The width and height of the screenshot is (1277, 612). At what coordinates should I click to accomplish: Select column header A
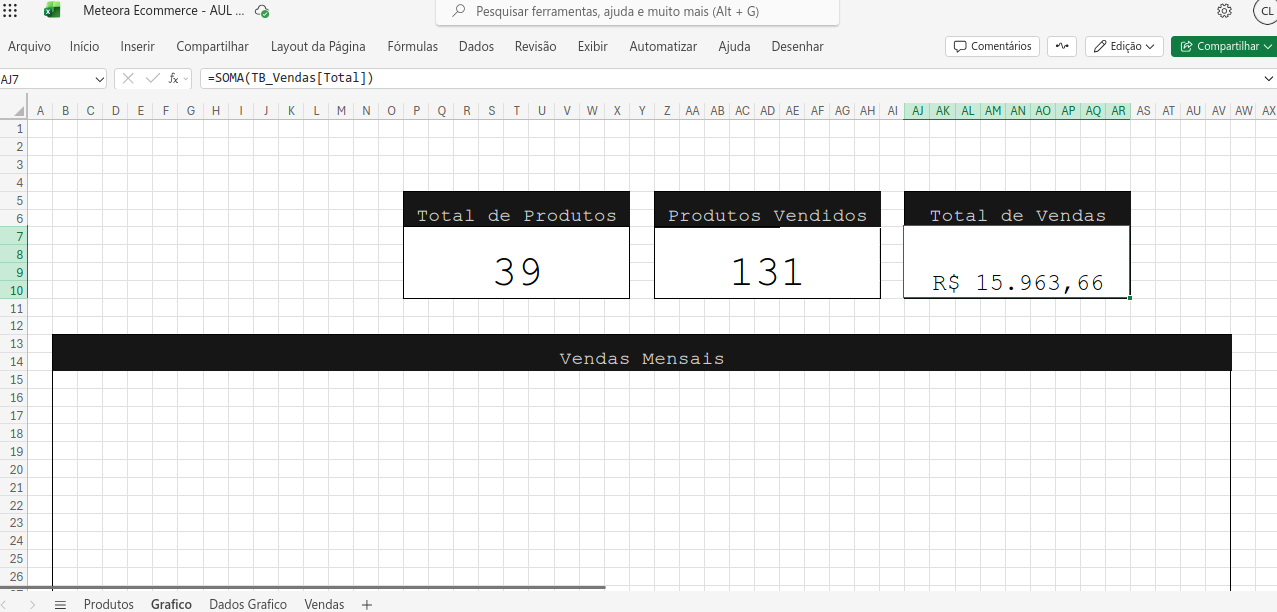pyautogui.click(x=40, y=111)
